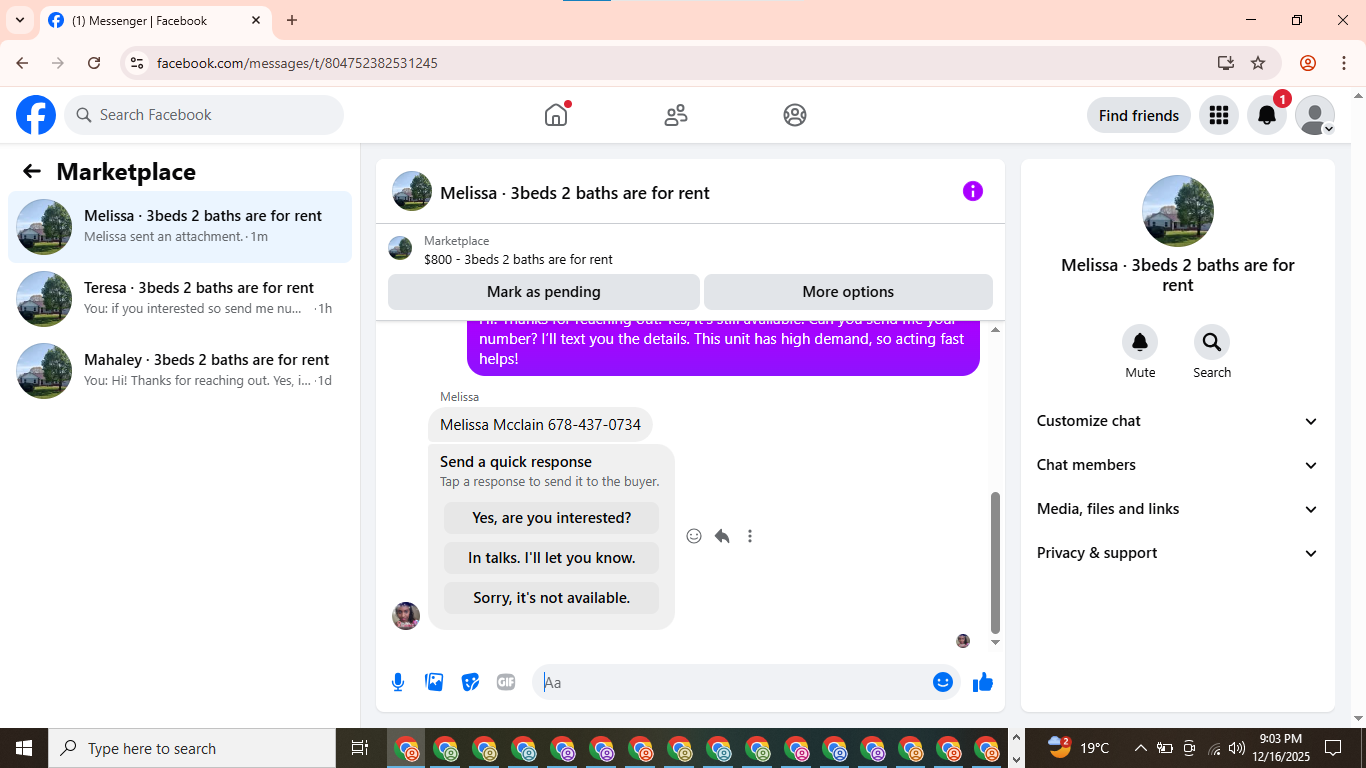Click the Windows taskbar search box

192,748
